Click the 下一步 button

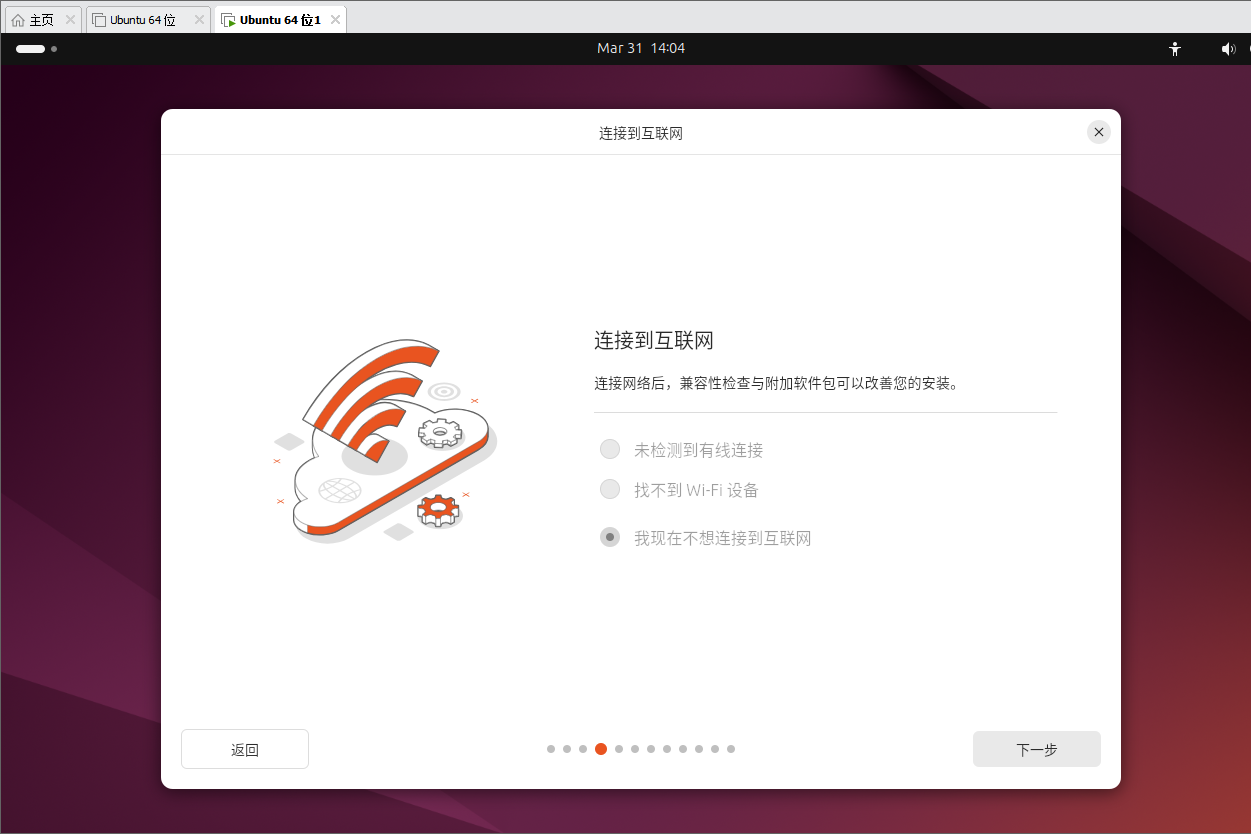click(x=1037, y=749)
